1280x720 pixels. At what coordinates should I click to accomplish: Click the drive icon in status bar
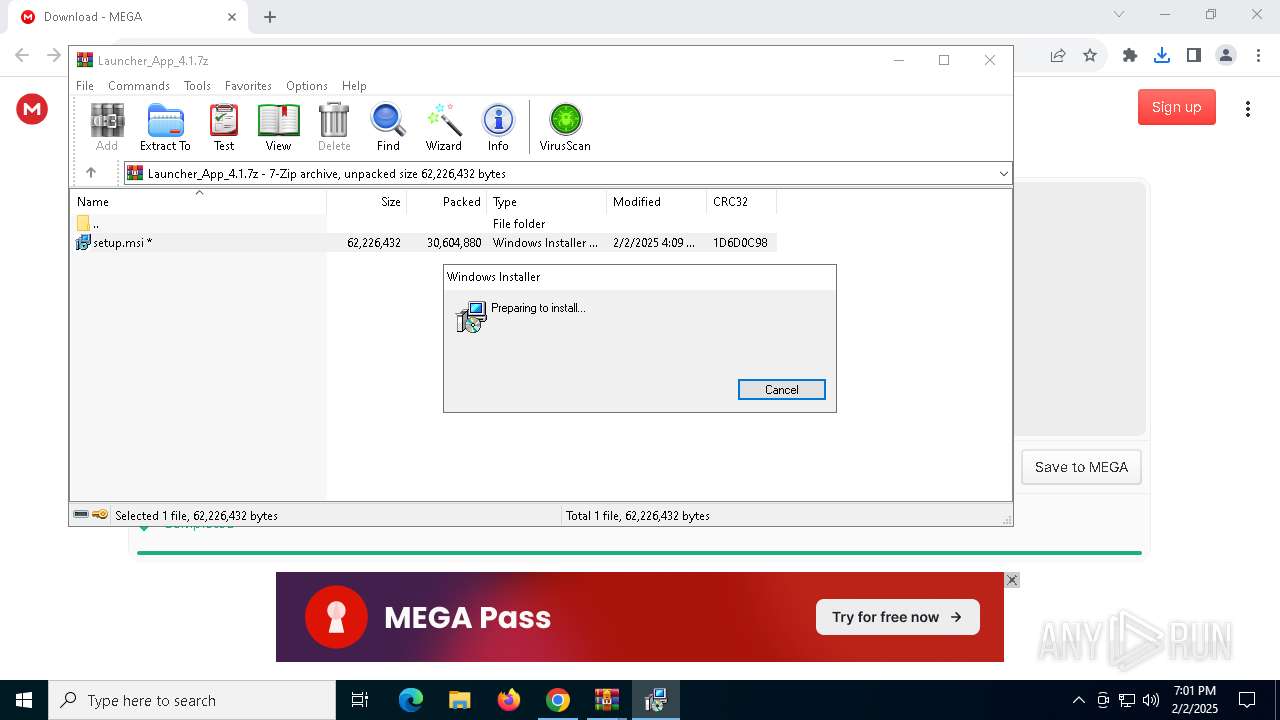tap(81, 515)
